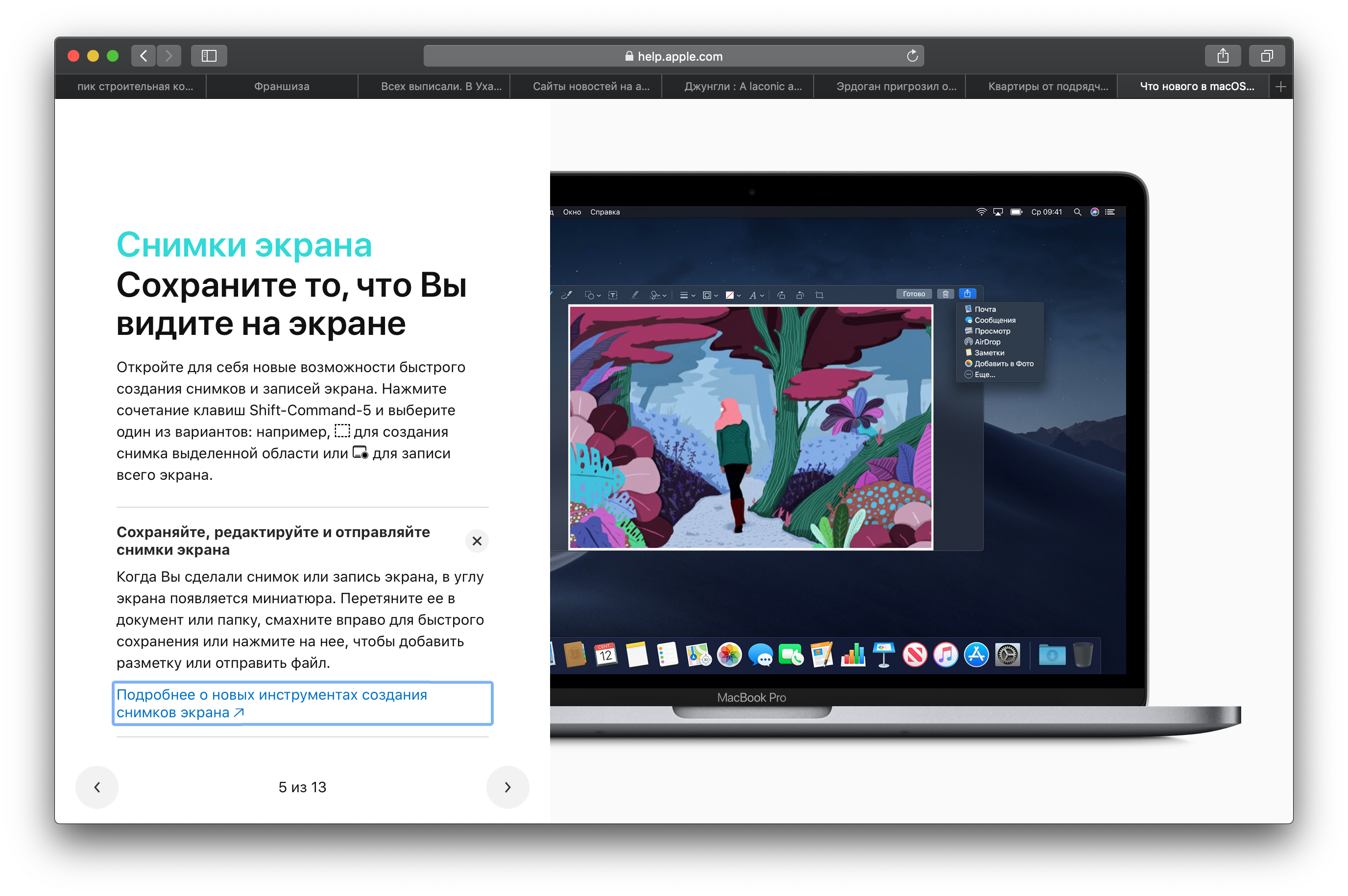Switch to the Эрдоган пригрозил tab
This screenshot has height=896, width=1348.
pos(896,87)
